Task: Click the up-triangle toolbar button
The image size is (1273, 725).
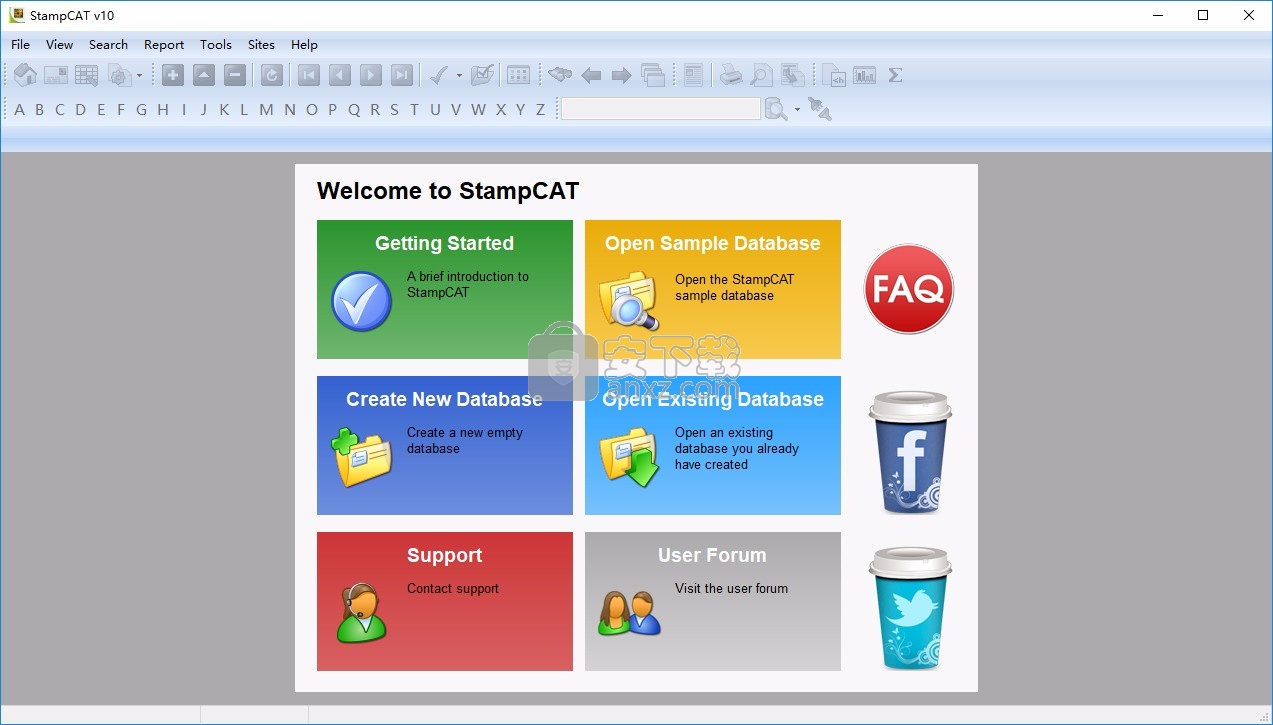Action: click(x=204, y=75)
